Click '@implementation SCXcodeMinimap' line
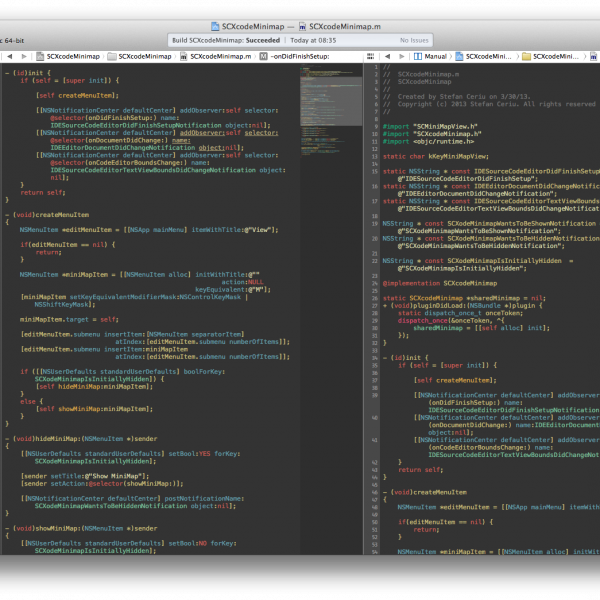600x600 pixels. pyautogui.click(x=440, y=283)
